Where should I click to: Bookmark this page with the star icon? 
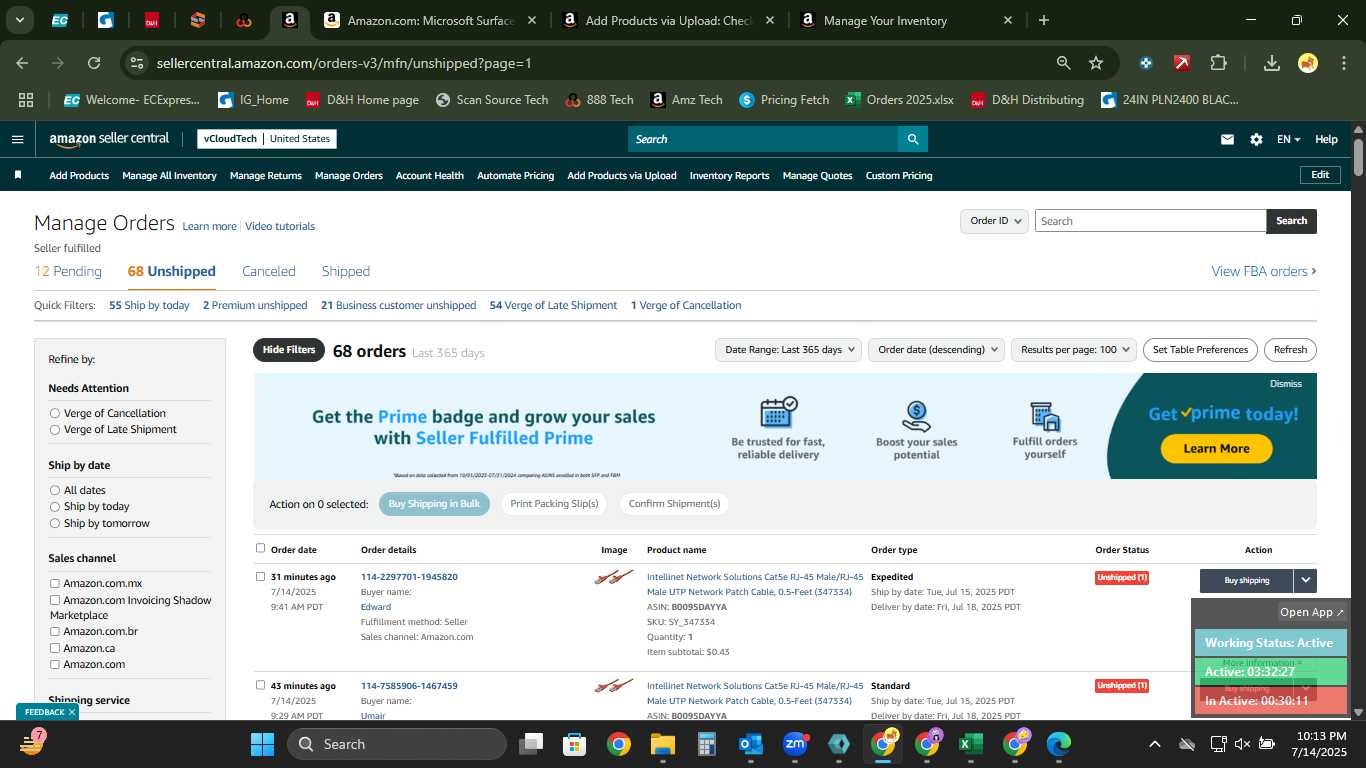click(x=1096, y=63)
